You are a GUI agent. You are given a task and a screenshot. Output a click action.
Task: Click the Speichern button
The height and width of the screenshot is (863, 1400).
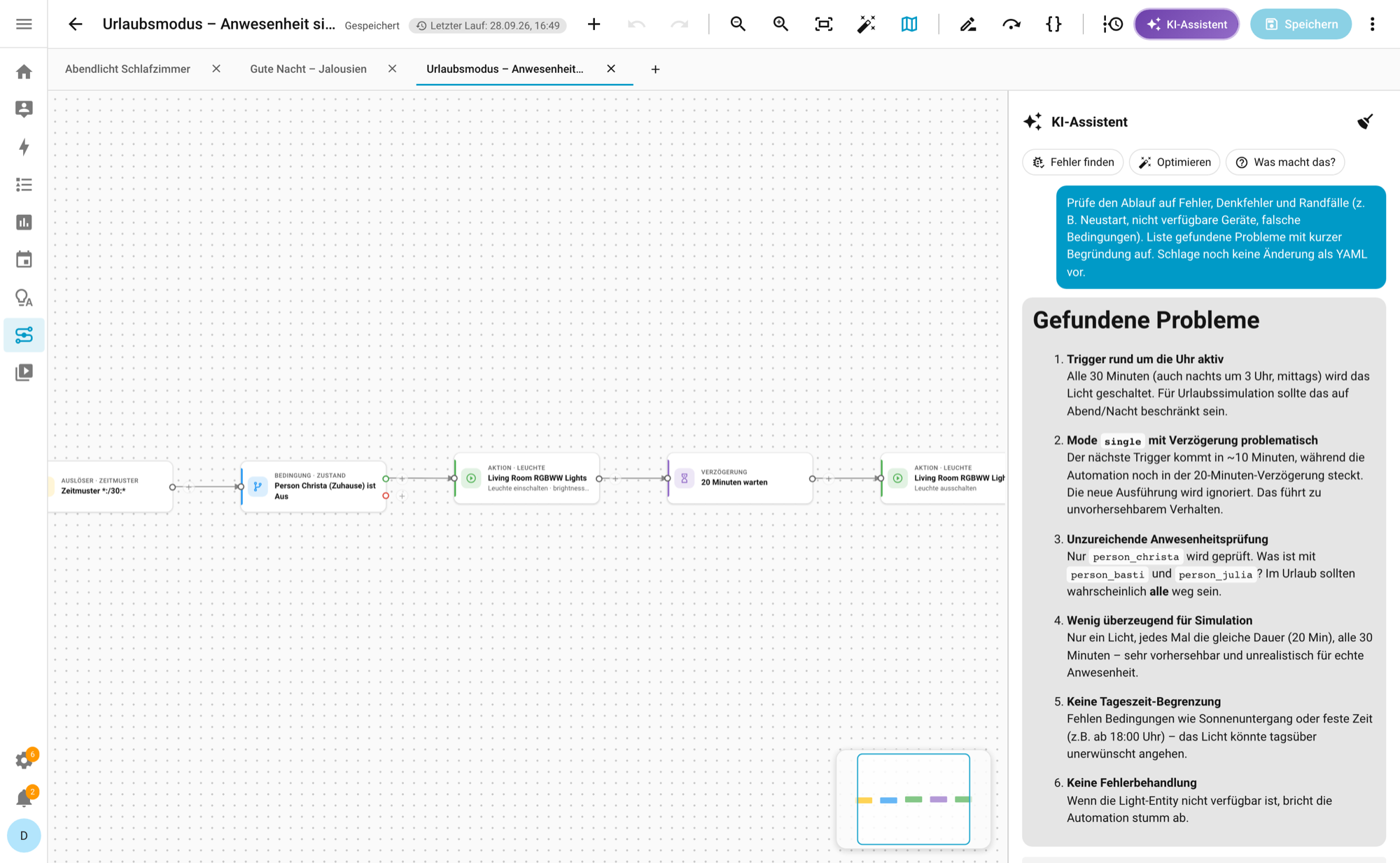[x=1301, y=24]
